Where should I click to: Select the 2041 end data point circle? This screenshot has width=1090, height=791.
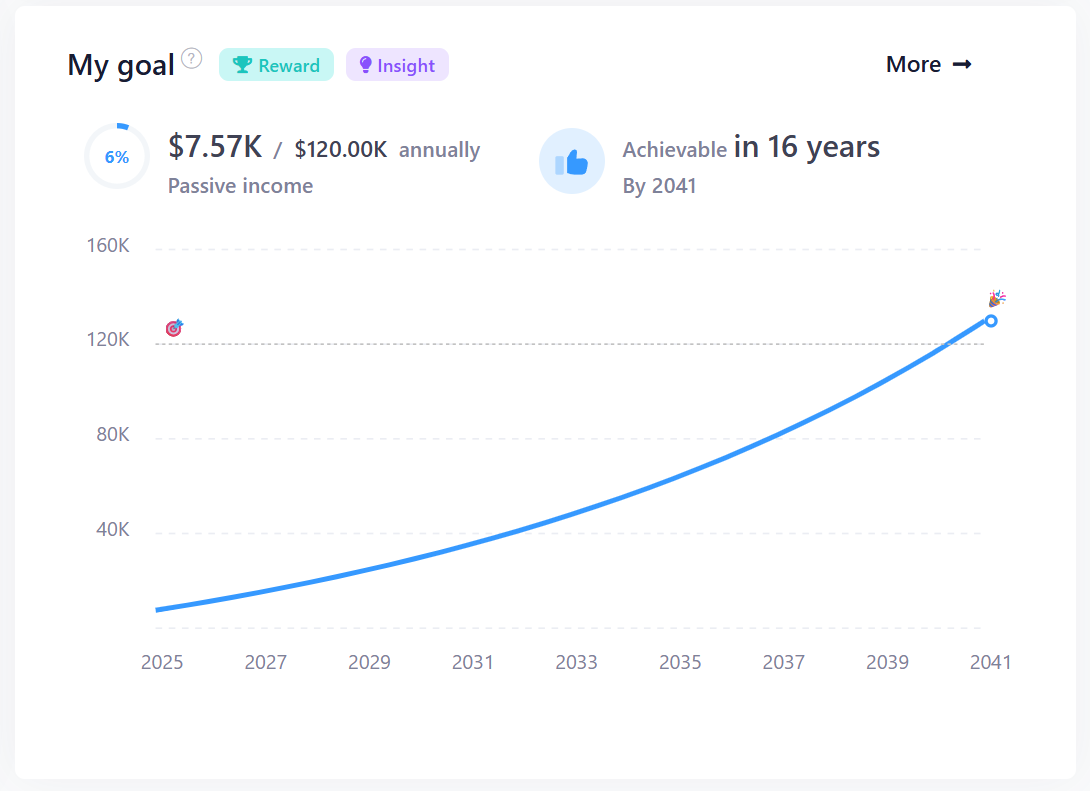coord(990,321)
